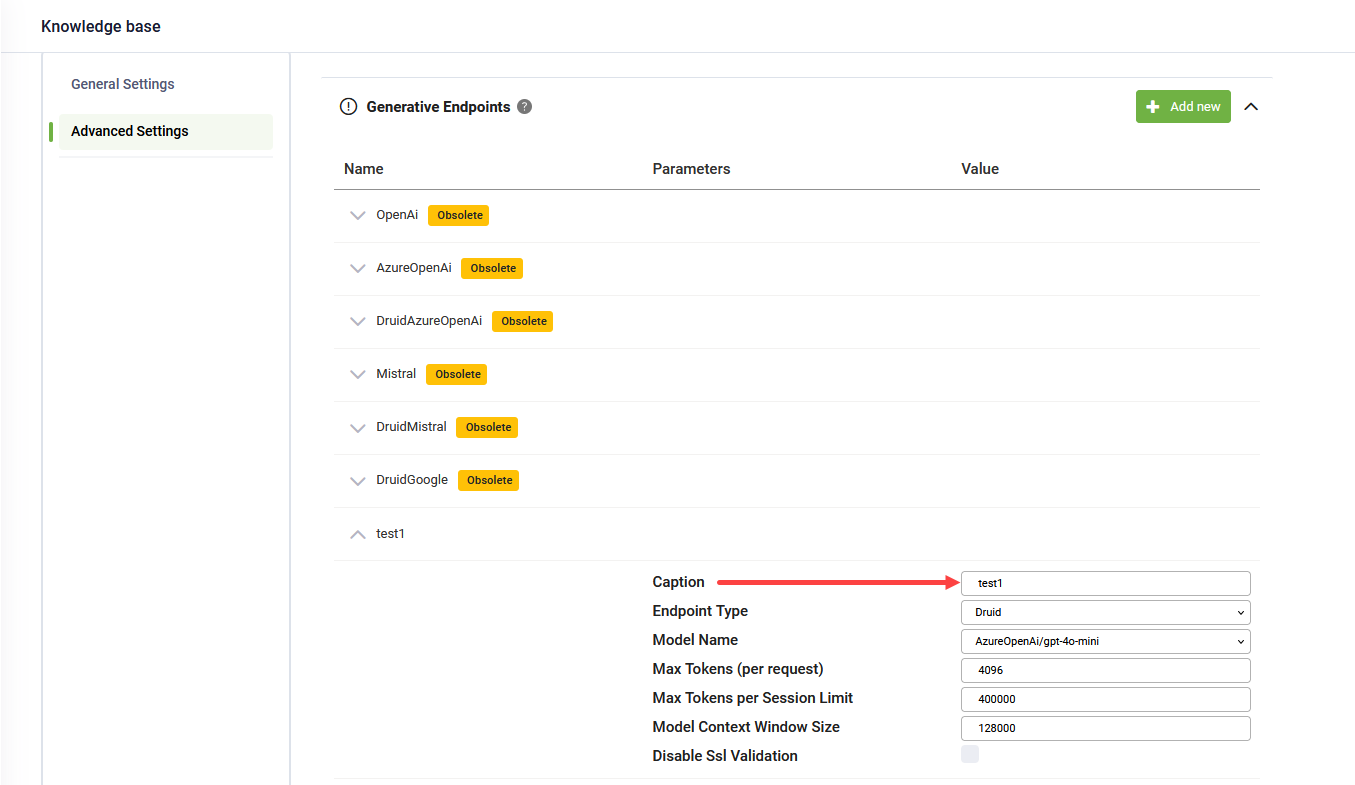Click the Max Tokens per Session Limit field
Screen dimensions: 1355x785
point(1106,699)
